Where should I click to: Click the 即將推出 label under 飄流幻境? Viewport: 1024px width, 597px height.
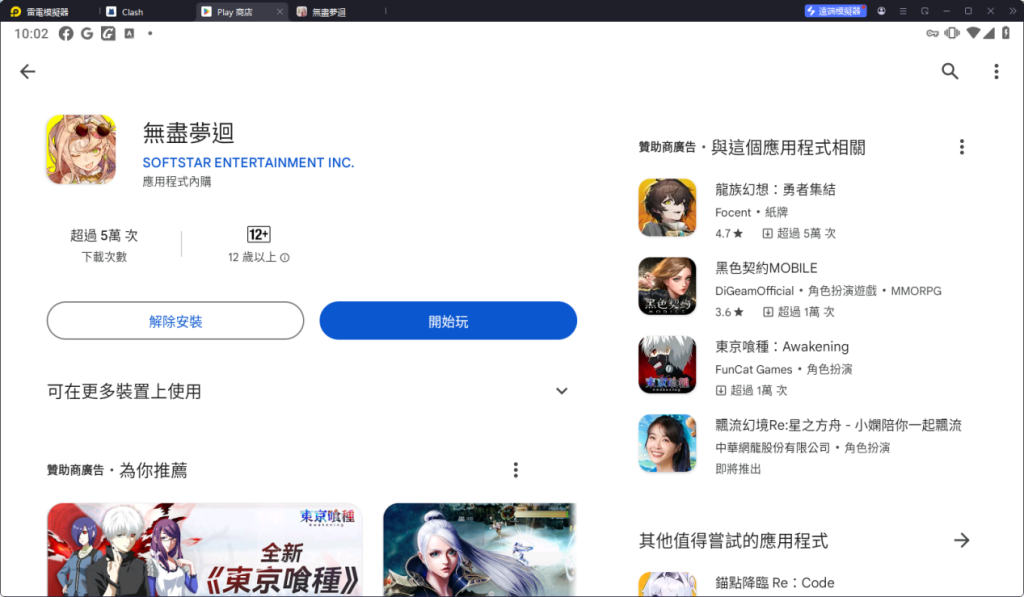click(x=738, y=468)
